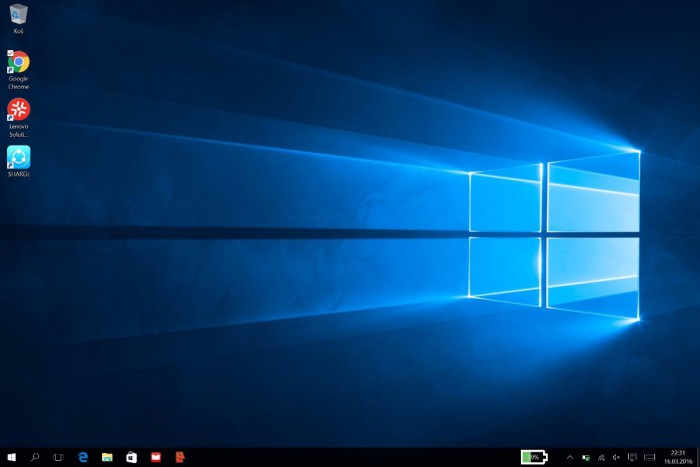Image resolution: width=700 pixels, height=467 pixels.
Task: Click the battery level indicator
Action: point(534,457)
